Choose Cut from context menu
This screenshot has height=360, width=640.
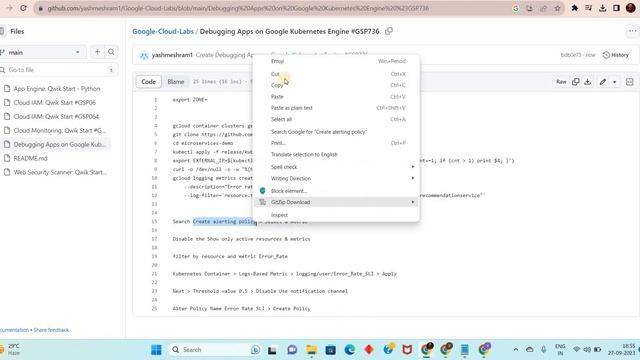pos(337,74)
